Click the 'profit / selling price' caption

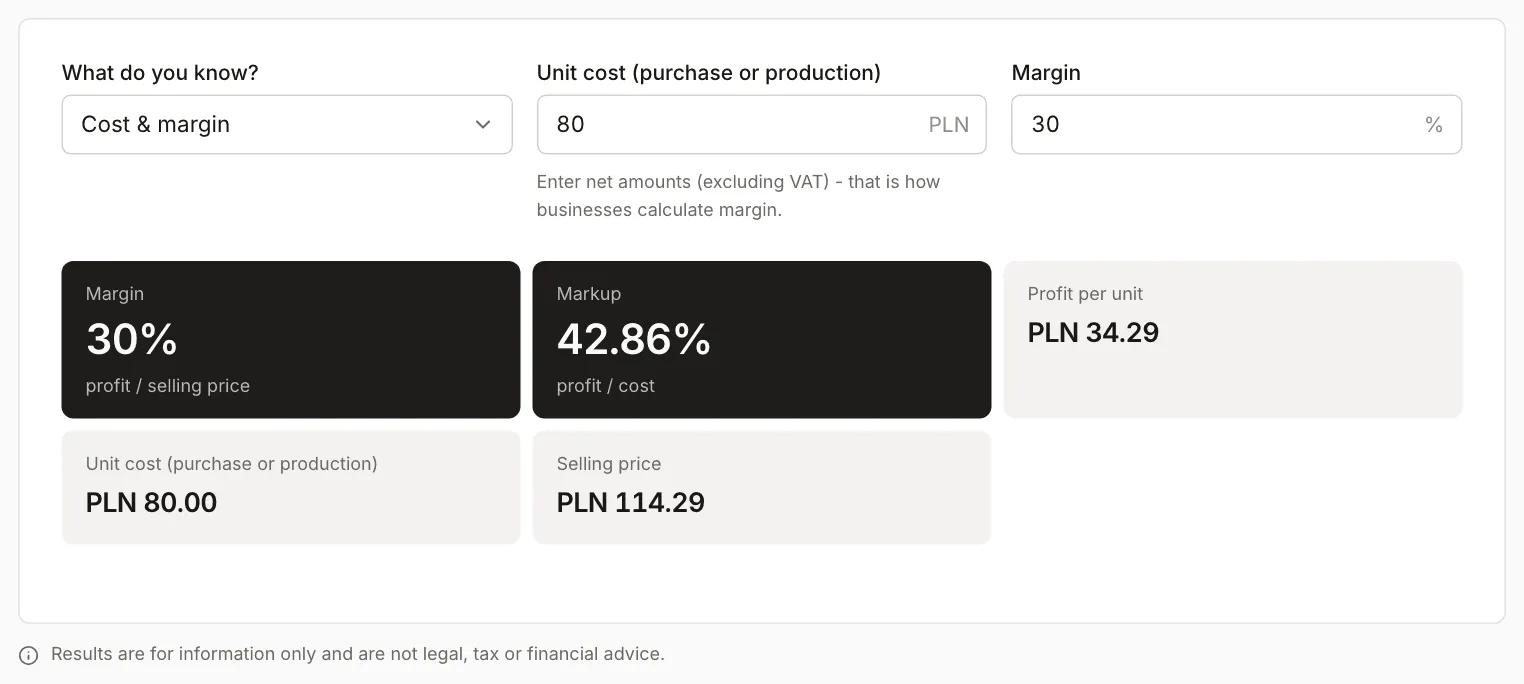point(168,386)
